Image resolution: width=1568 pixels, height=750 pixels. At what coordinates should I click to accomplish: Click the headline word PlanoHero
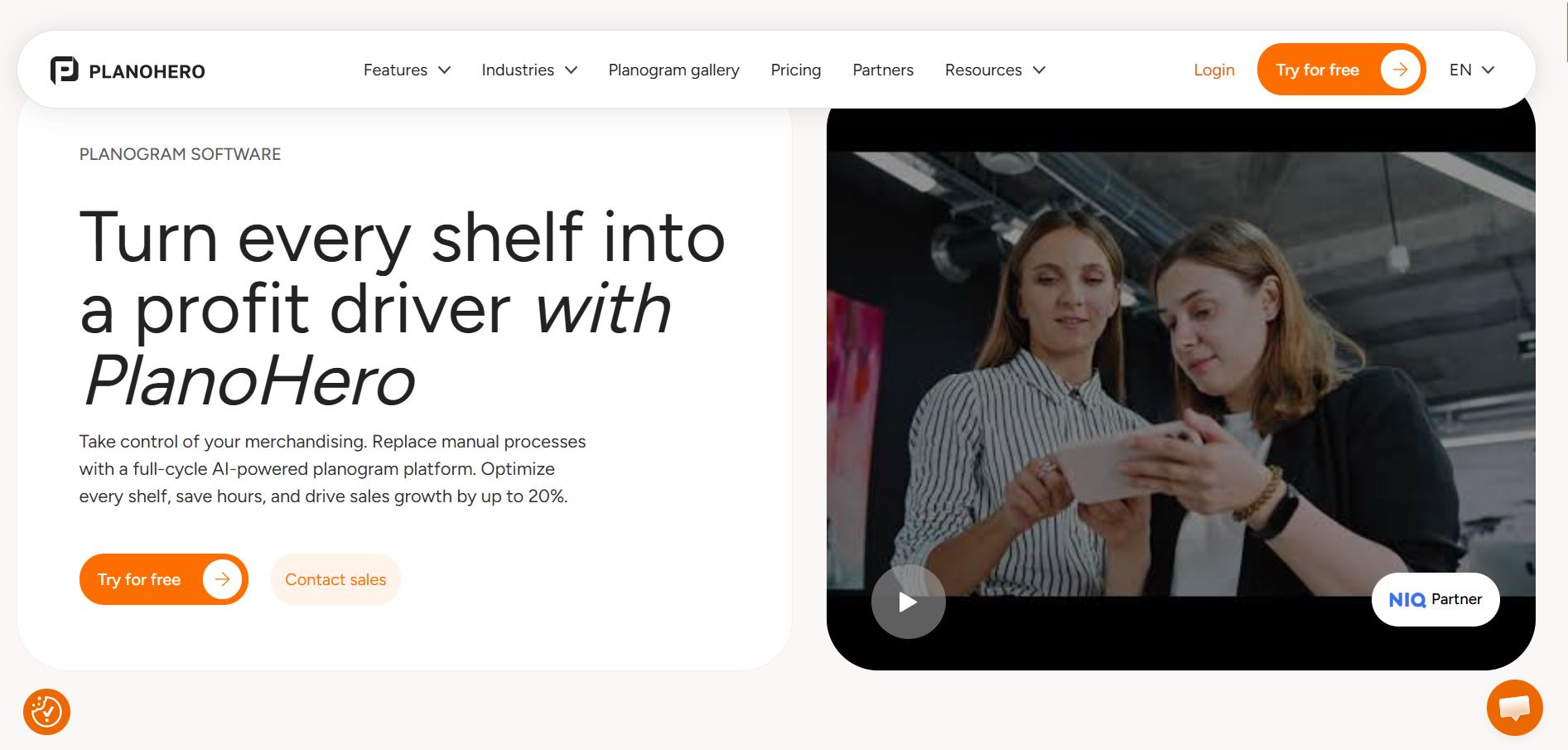(249, 381)
